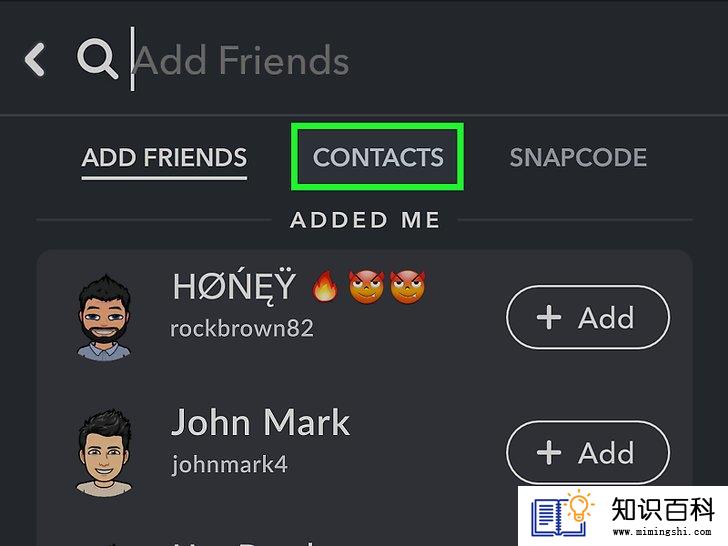This screenshot has width=728, height=546.
Task: Open rockbrown82's Bitmoji avatar
Action: [x=104, y=318]
